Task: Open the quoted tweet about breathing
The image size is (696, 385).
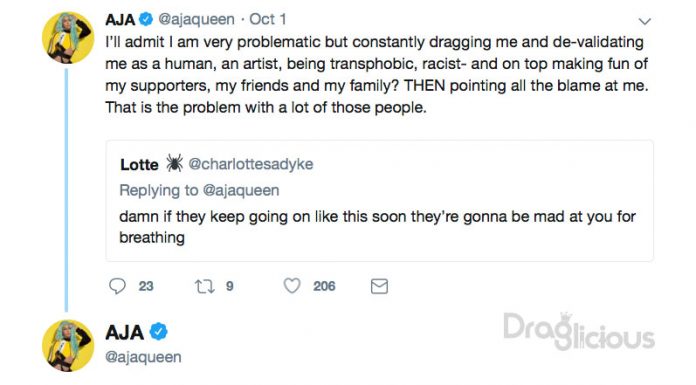Action: tap(380, 201)
